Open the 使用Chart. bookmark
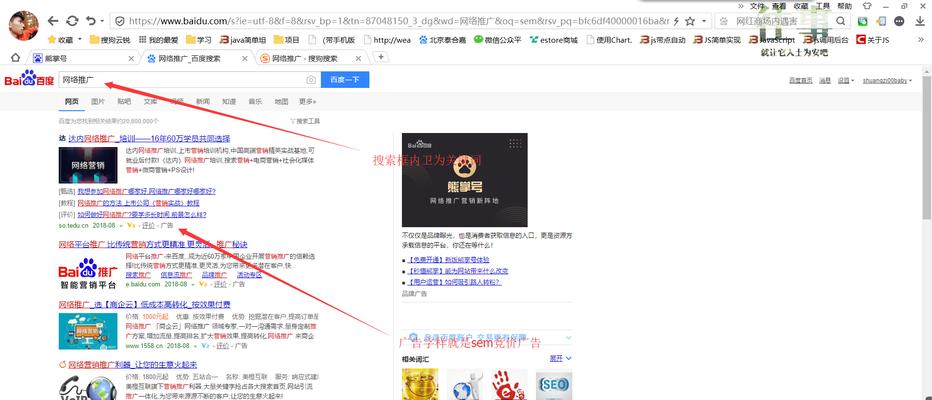932x400 pixels. point(609,40)
